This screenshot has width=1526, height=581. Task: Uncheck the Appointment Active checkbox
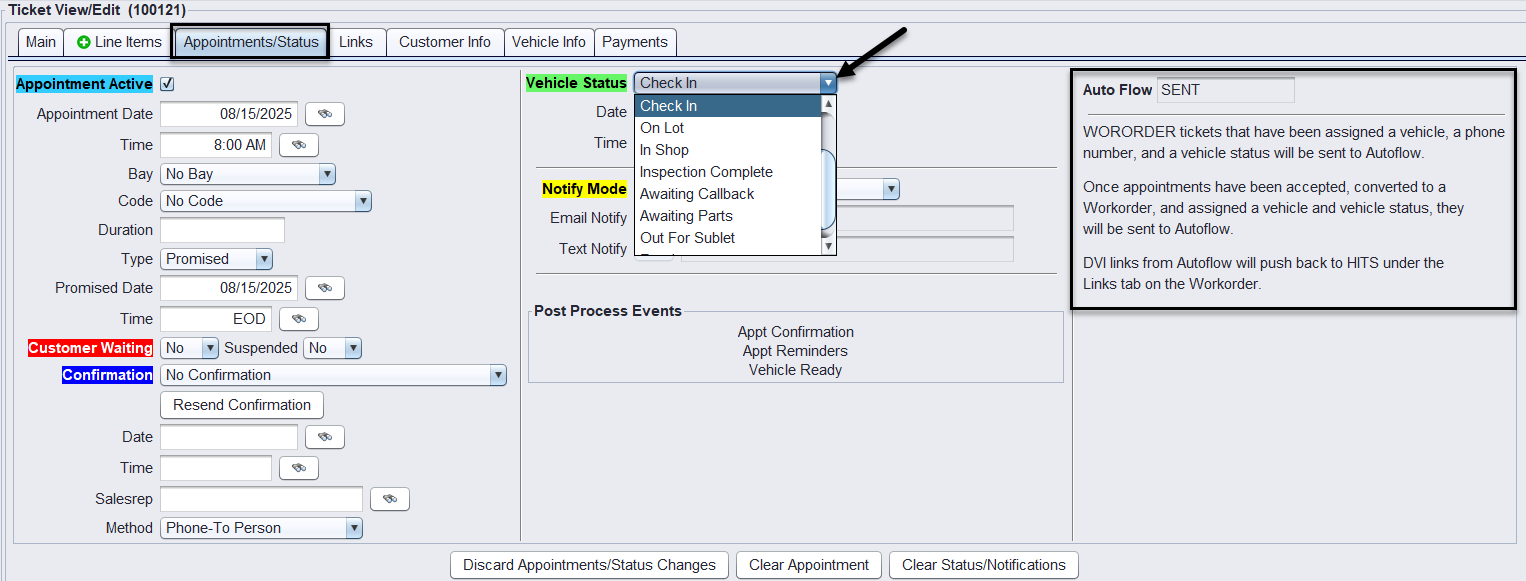click(x=167, y=84)
